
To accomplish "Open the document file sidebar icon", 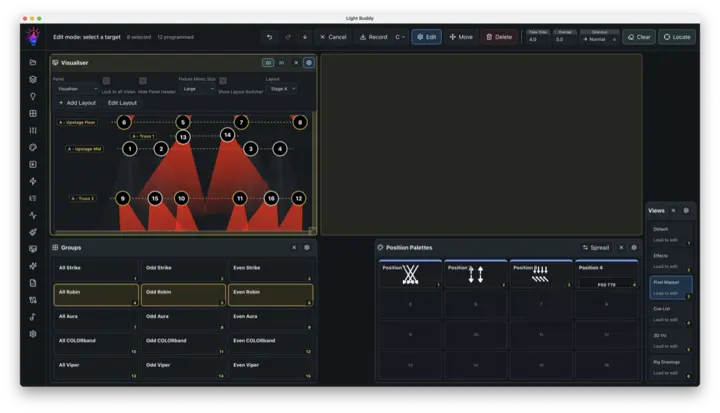I will coord(33,283).
